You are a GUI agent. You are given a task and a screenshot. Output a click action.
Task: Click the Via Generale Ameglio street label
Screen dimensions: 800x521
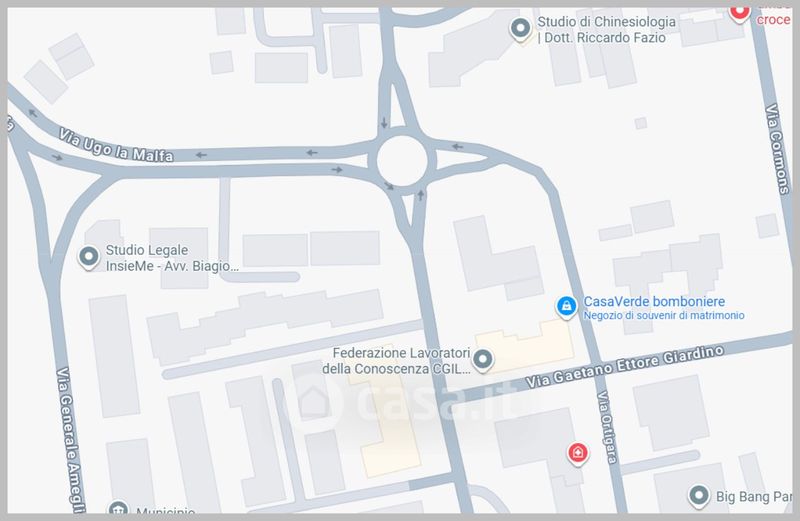coord(70,439)
